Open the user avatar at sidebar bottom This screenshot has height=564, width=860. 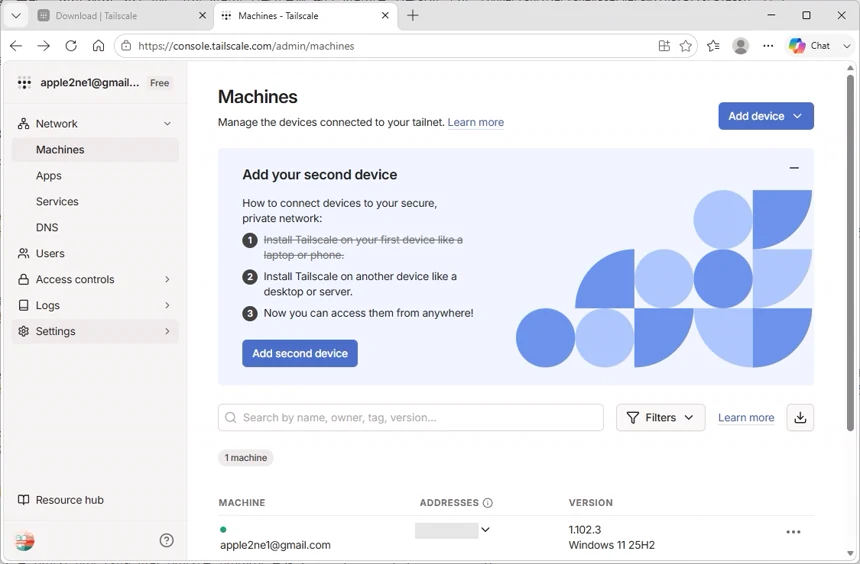[x=24, y=540]
